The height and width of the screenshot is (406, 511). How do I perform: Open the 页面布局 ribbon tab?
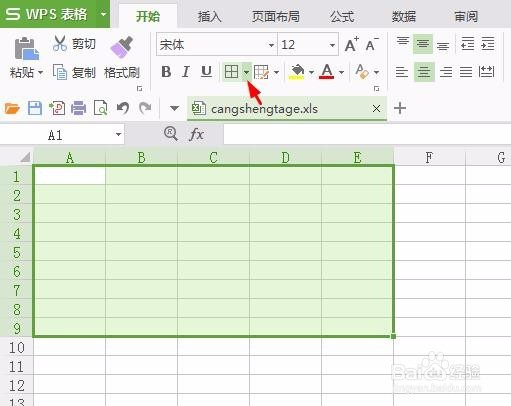(x=276, y=16)
